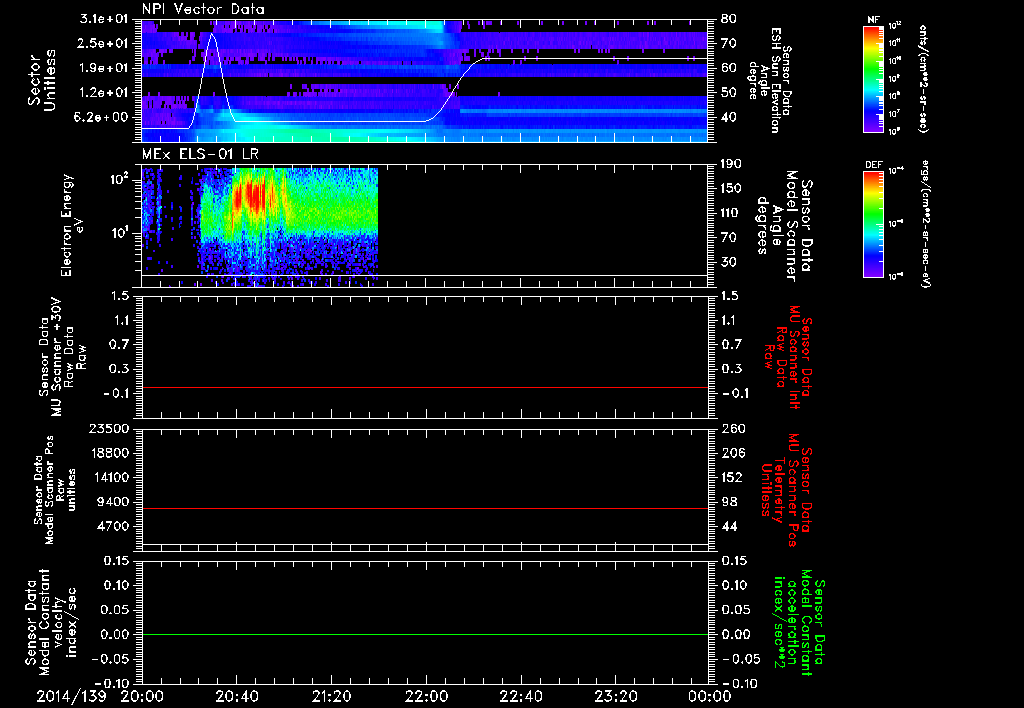Click the white sun elevation peak in NPI panel

(212, 34)
